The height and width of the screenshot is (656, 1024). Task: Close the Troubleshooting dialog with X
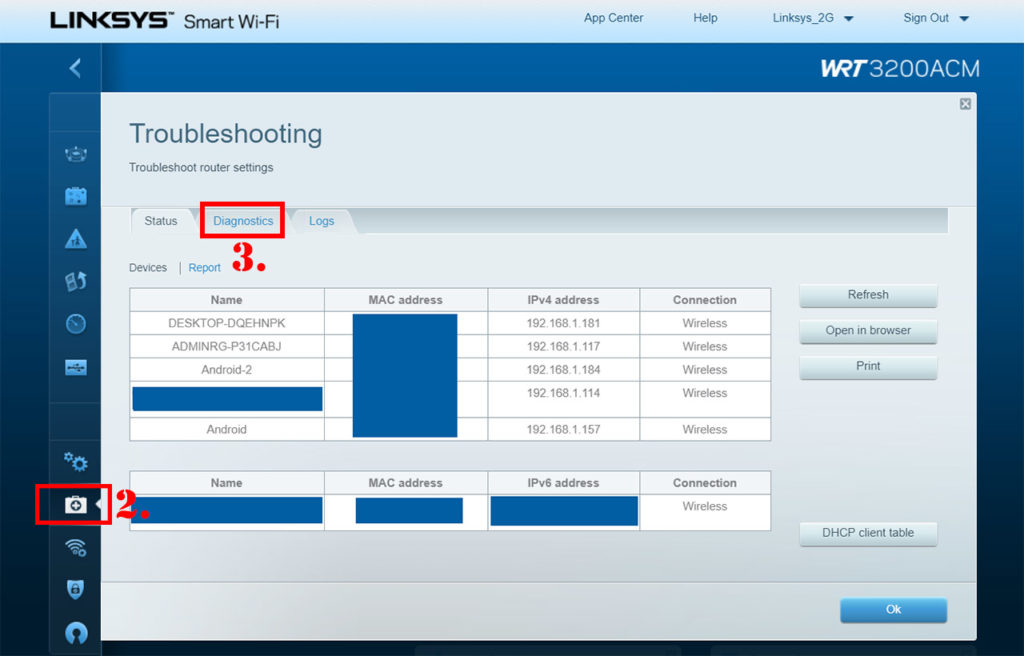tap(965, 104)
